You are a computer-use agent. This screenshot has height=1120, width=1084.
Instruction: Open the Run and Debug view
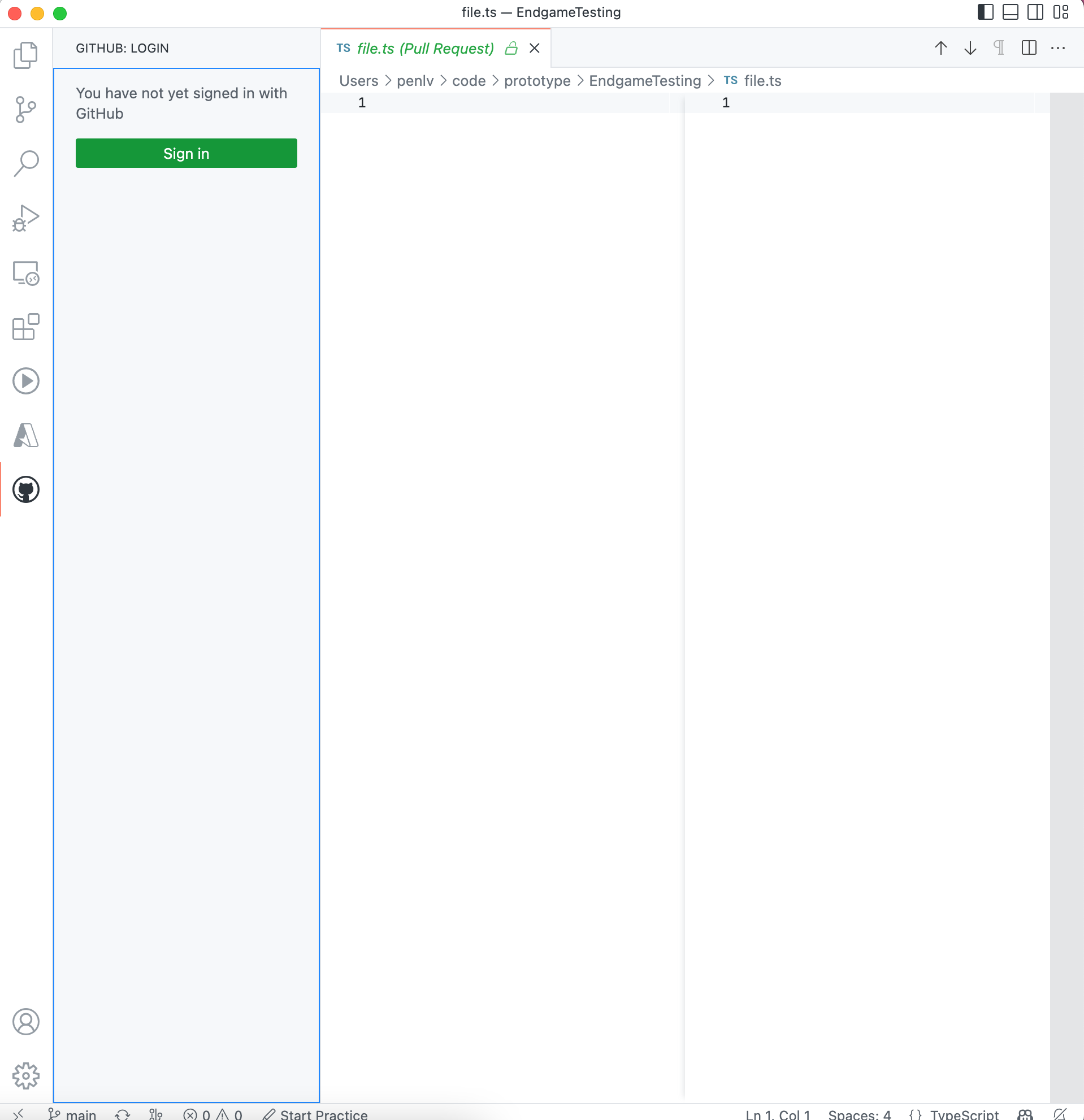click(x=25, y=218)
